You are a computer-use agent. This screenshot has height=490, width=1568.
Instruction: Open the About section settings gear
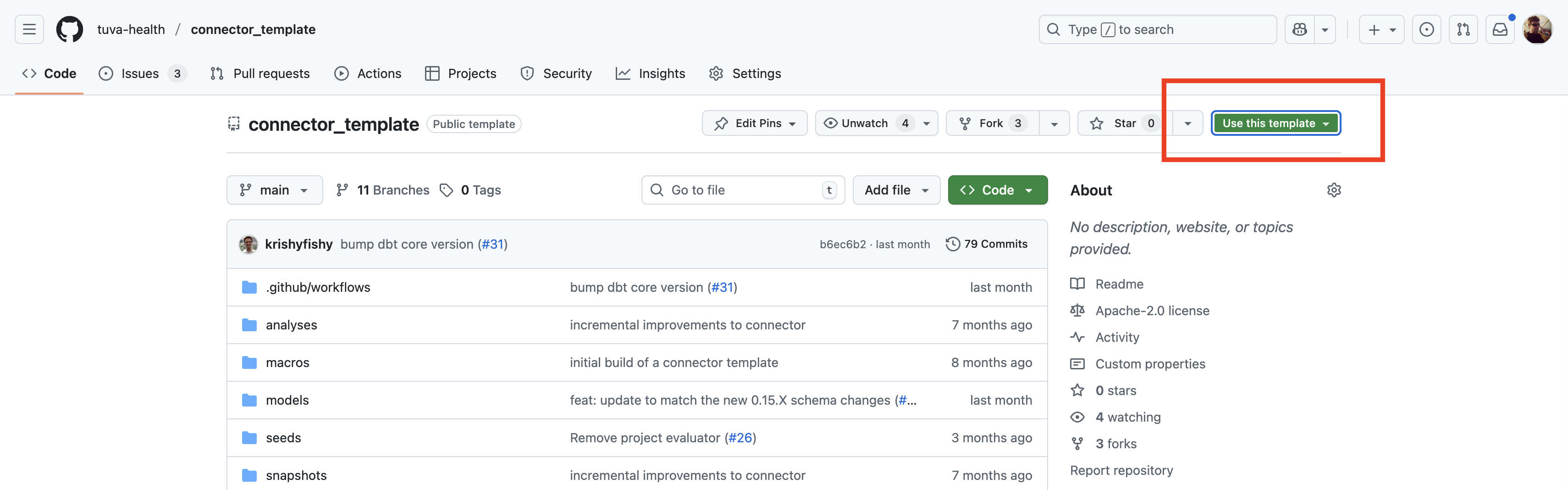tap(1334, 190)
